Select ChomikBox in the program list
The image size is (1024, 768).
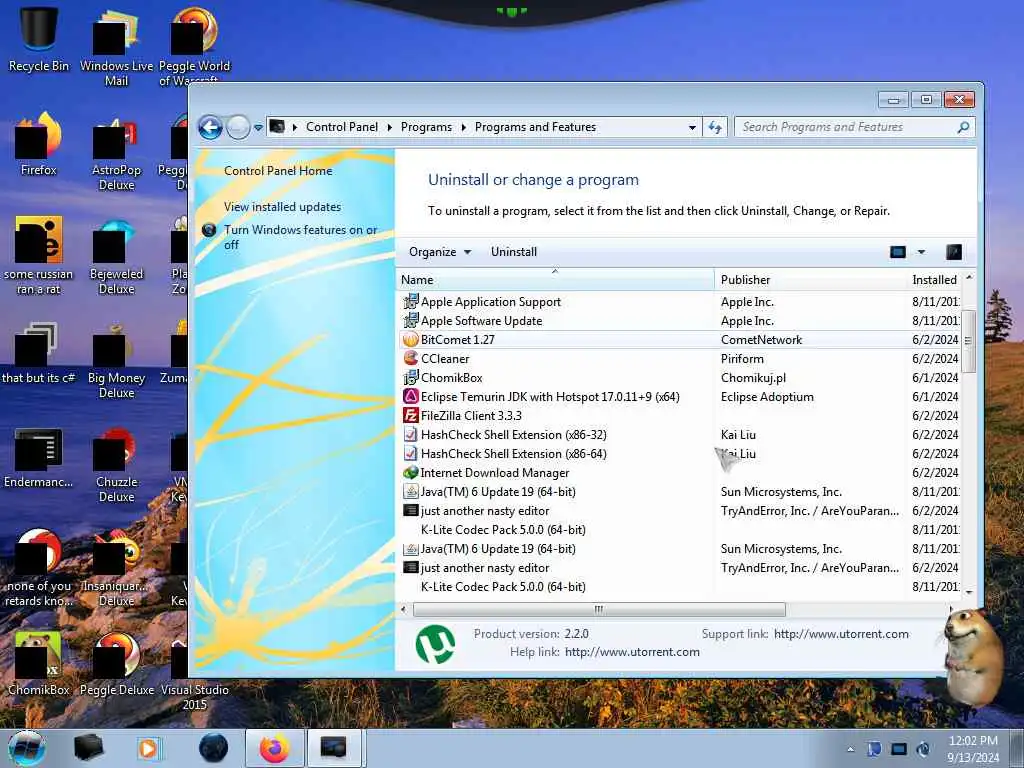(679, 377)
